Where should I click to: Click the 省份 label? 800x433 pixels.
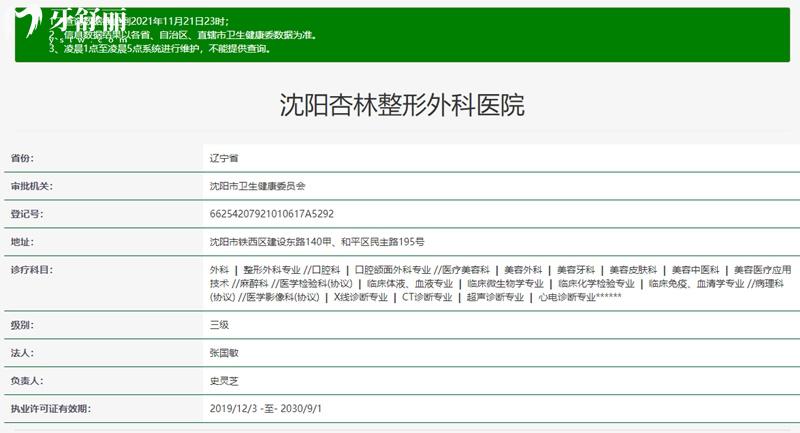click(x=22, y=158)
